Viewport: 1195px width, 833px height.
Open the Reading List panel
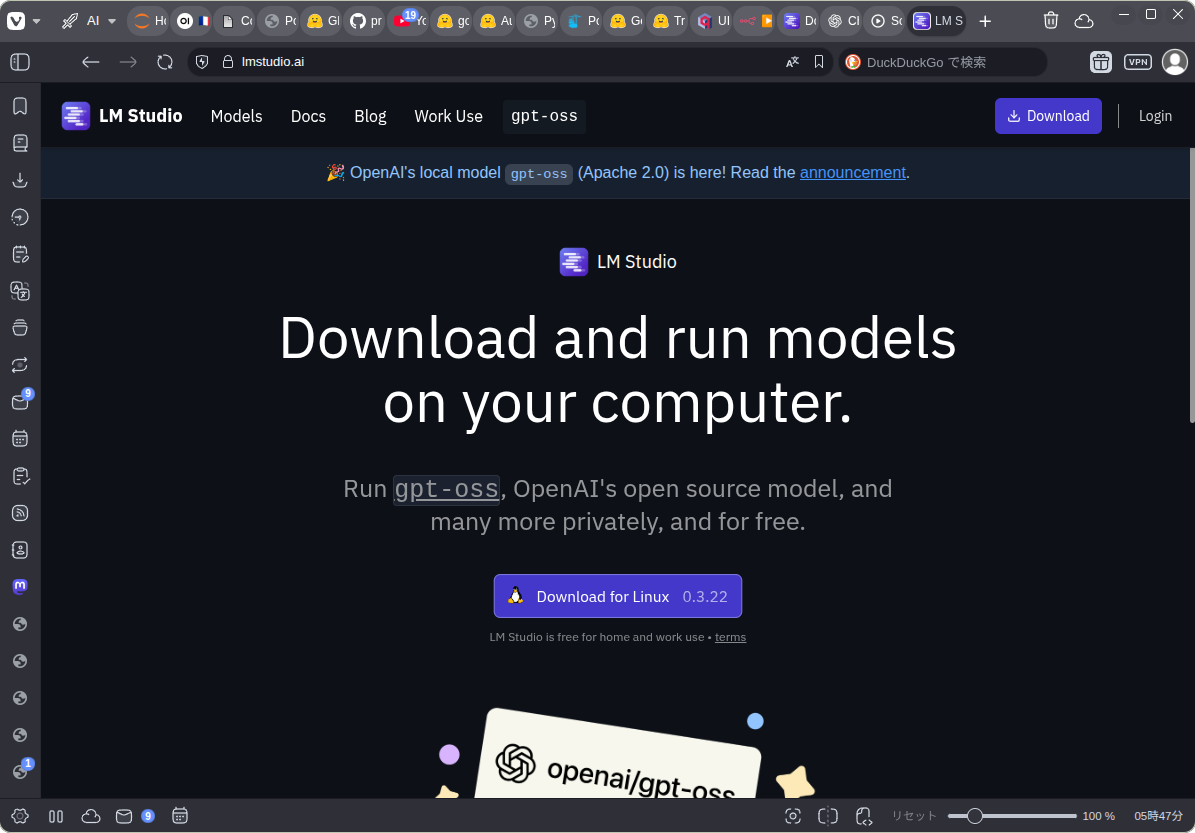[21, 143]
